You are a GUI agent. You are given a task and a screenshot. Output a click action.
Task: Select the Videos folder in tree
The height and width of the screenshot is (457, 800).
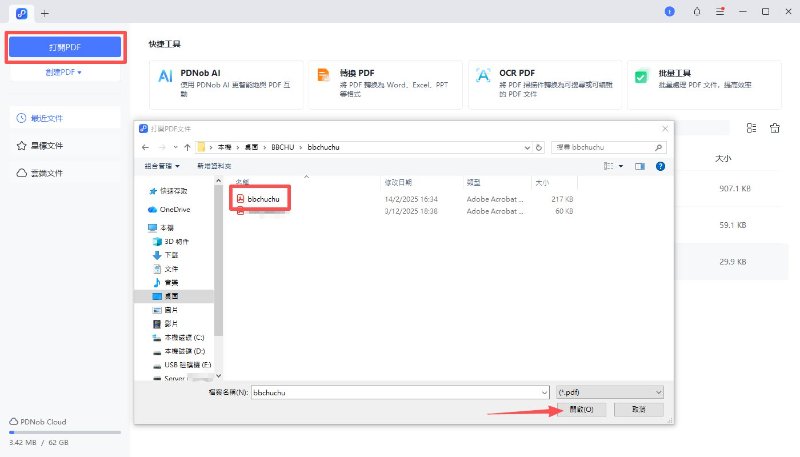click(165, 324)
